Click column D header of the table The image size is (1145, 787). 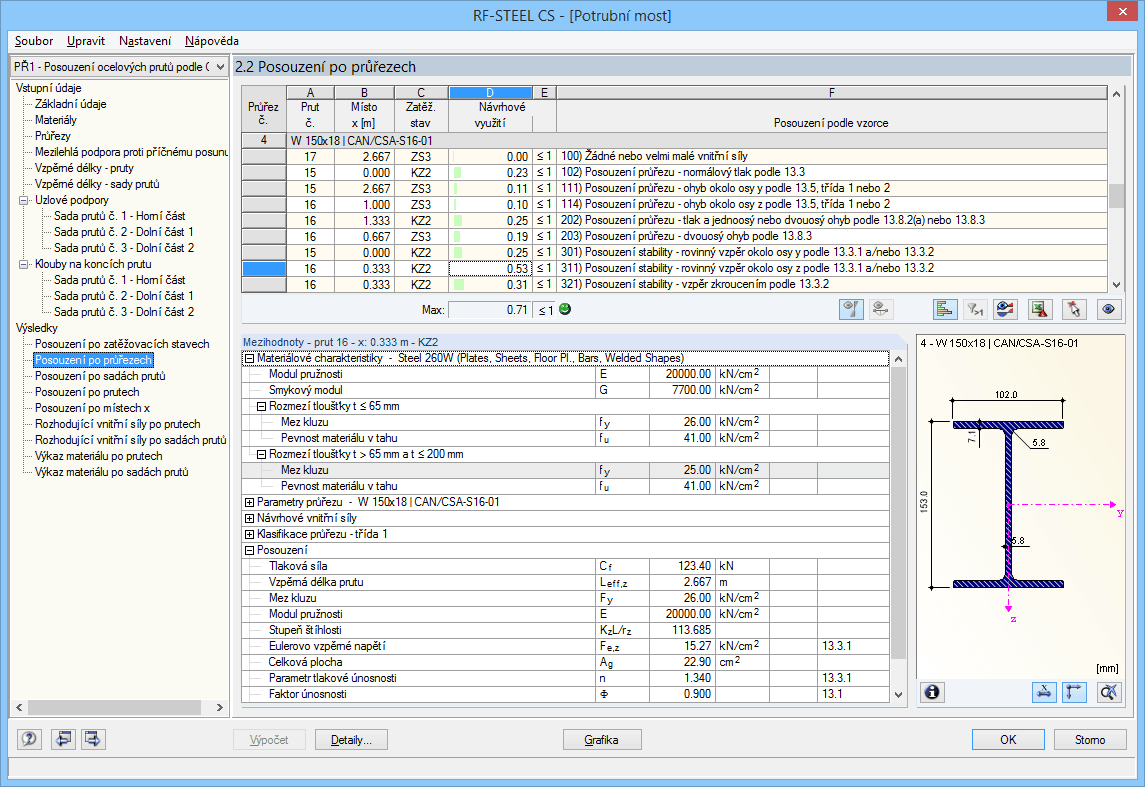click(x=490, y=93)
